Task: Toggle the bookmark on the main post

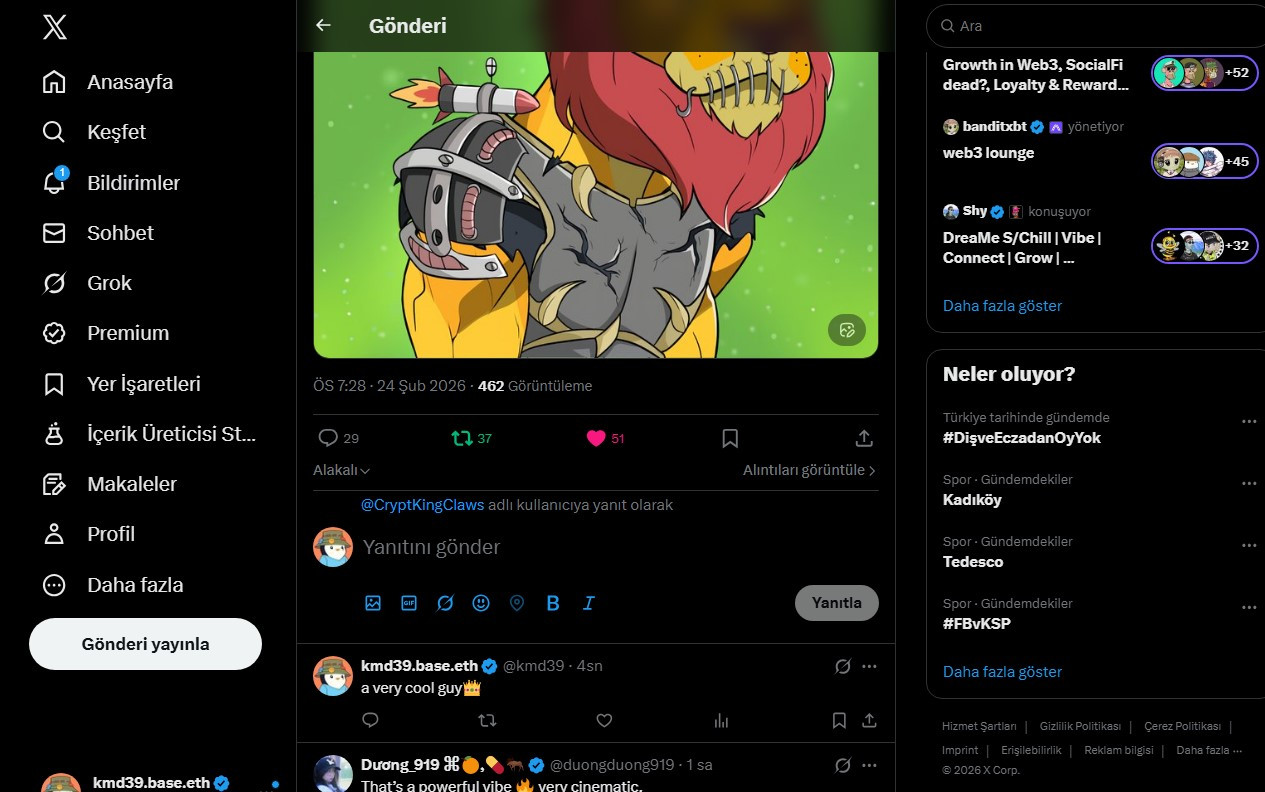Action: (730, 438)
